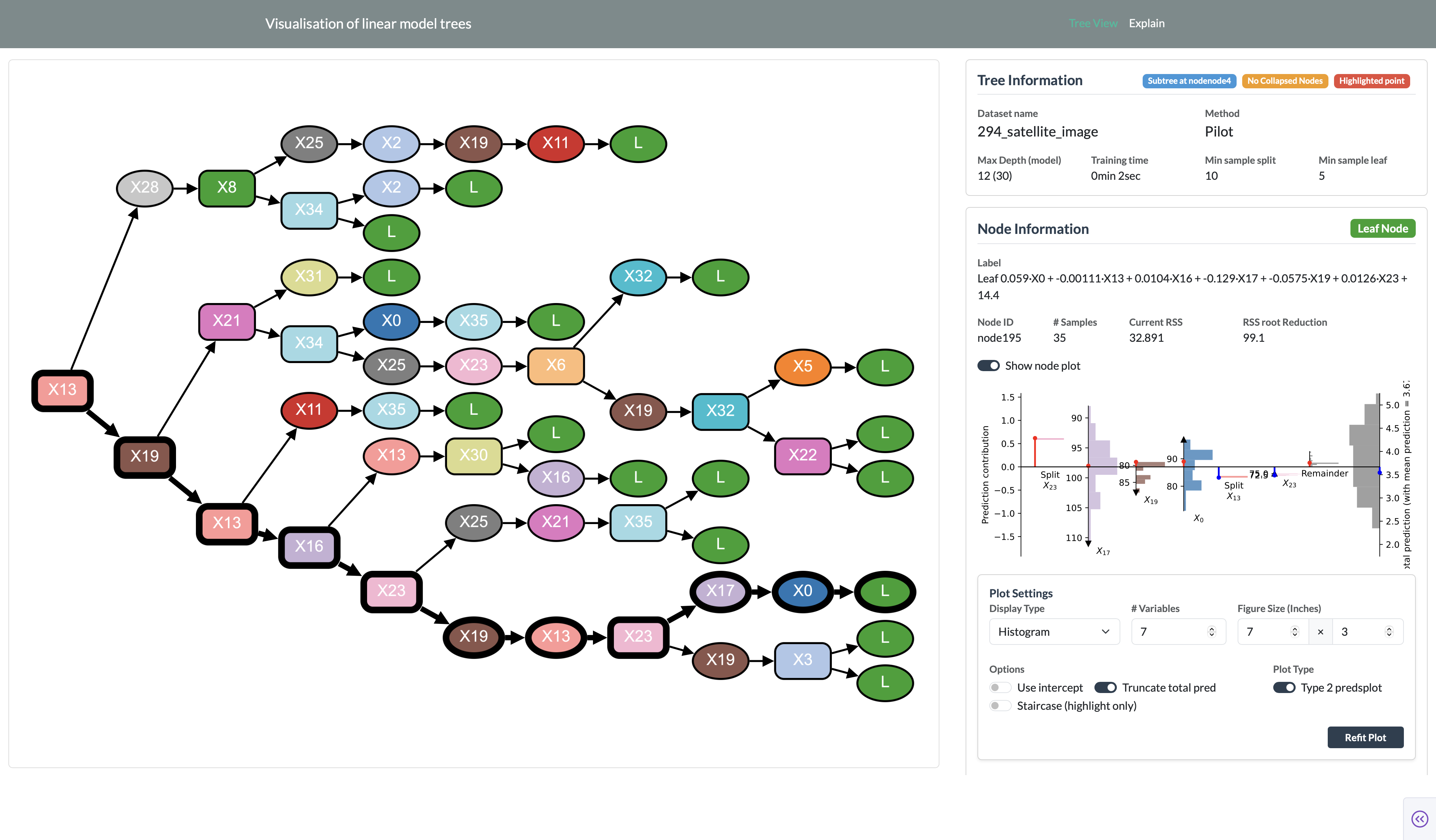
Task: Open the collapse sidebar chevron icon
Action: (x=1419, y=819)
